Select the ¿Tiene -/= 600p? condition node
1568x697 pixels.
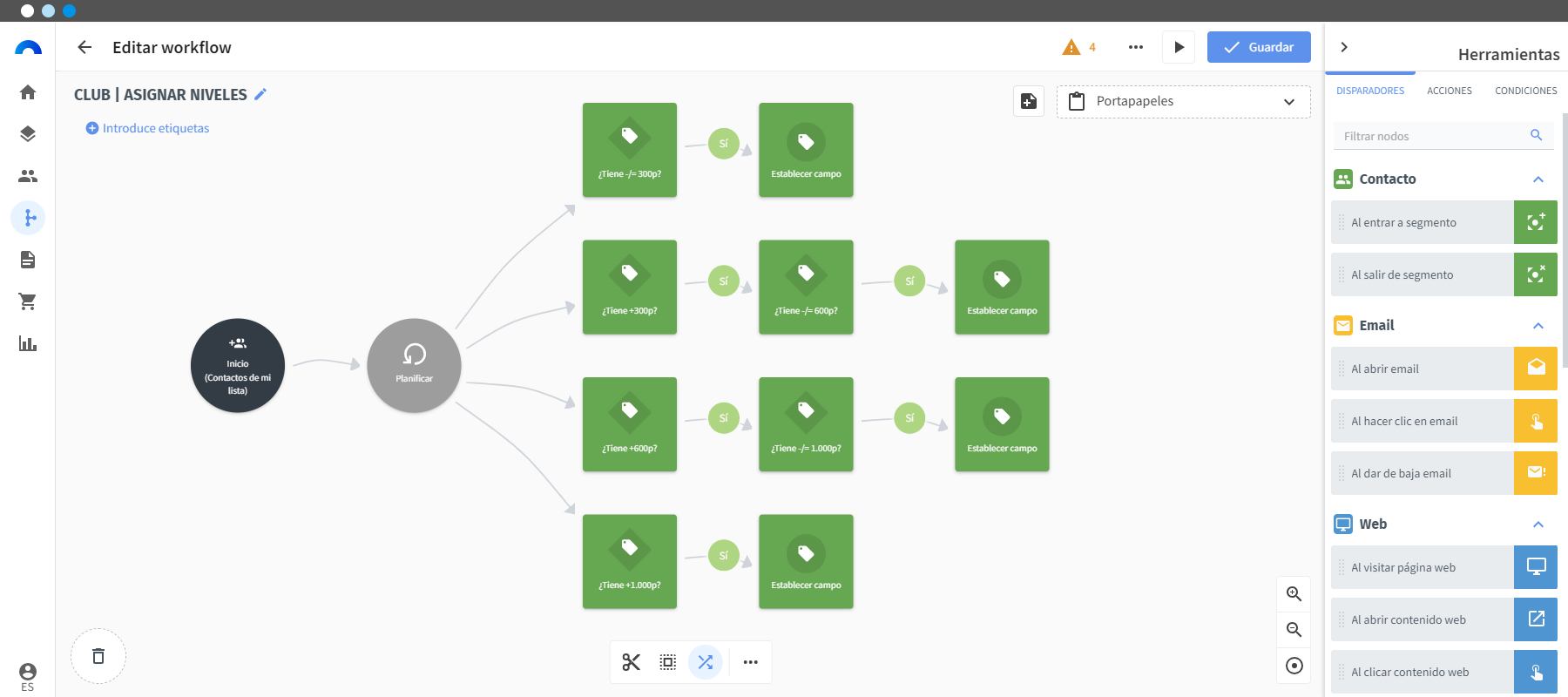[806, 287]
